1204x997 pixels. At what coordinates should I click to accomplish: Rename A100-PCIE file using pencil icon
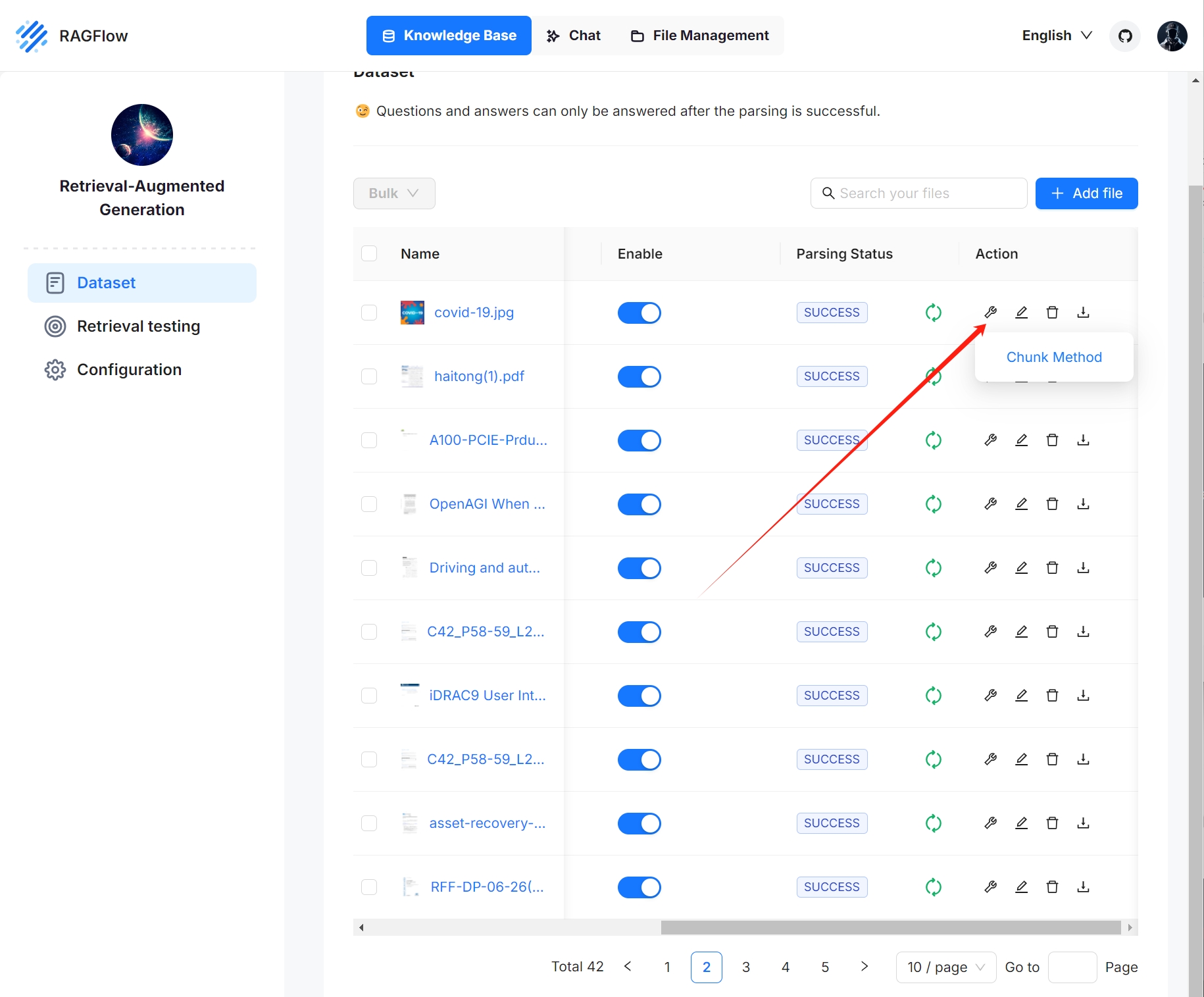tap(1021, 440)
